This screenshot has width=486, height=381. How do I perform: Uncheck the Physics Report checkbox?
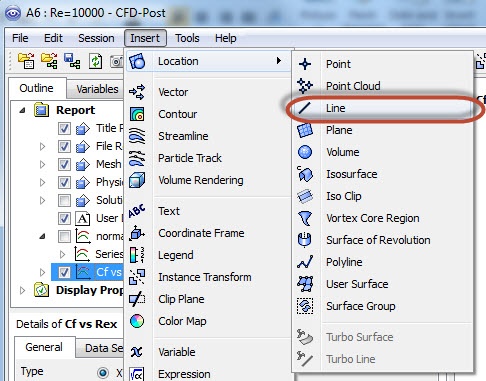[64, 182]
